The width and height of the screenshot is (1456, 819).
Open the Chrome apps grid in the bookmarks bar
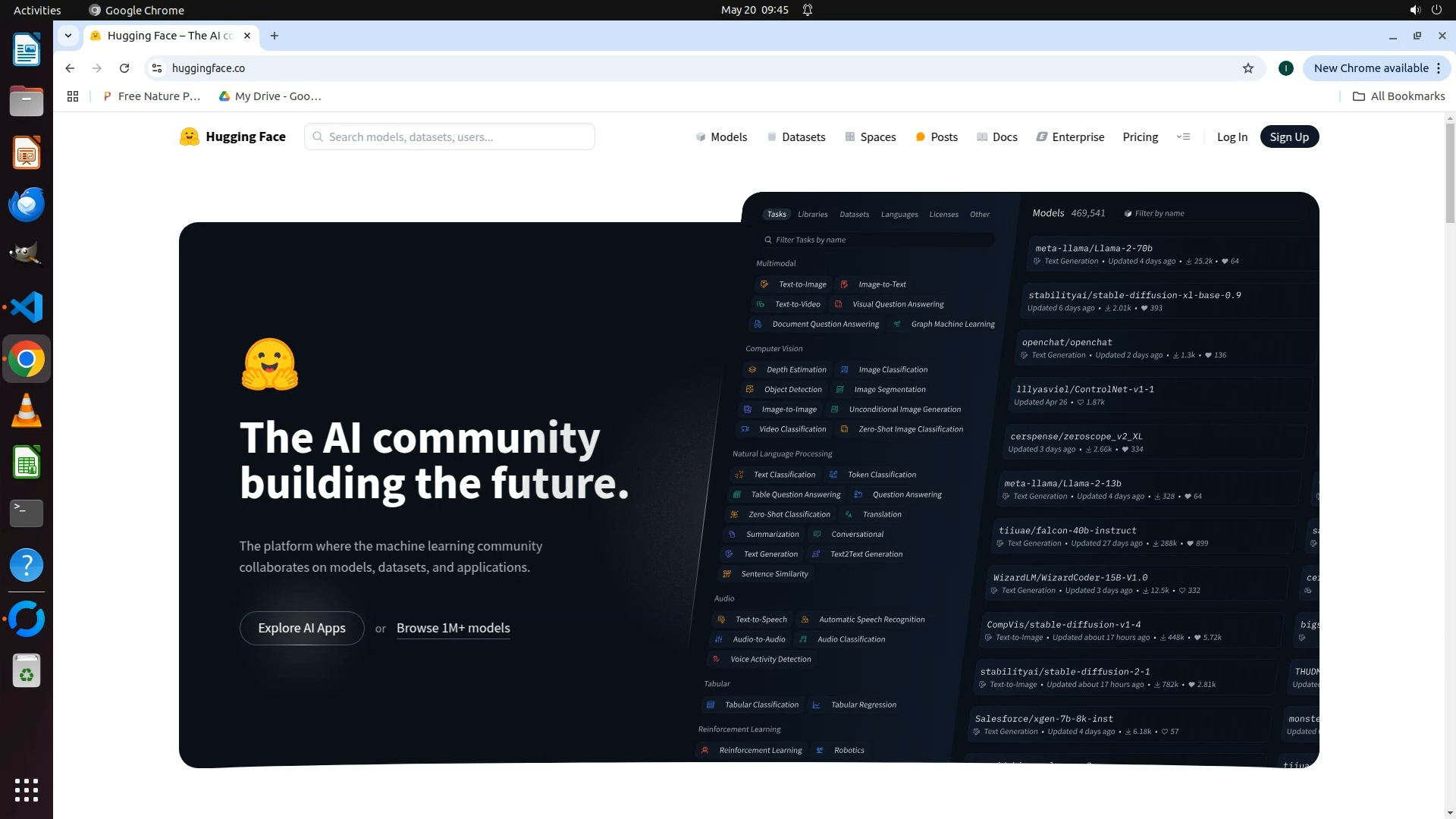[73, 96]
